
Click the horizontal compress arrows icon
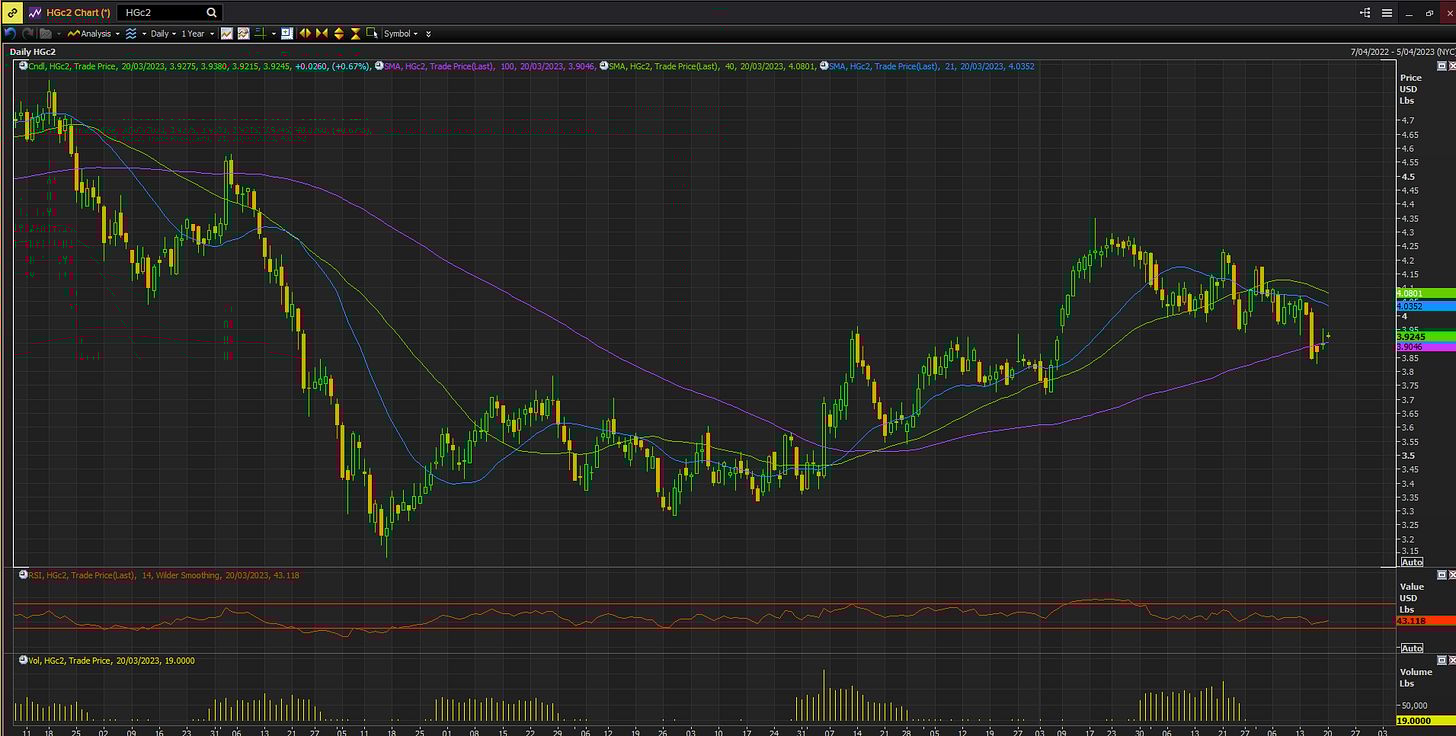[x=322, y=33]
